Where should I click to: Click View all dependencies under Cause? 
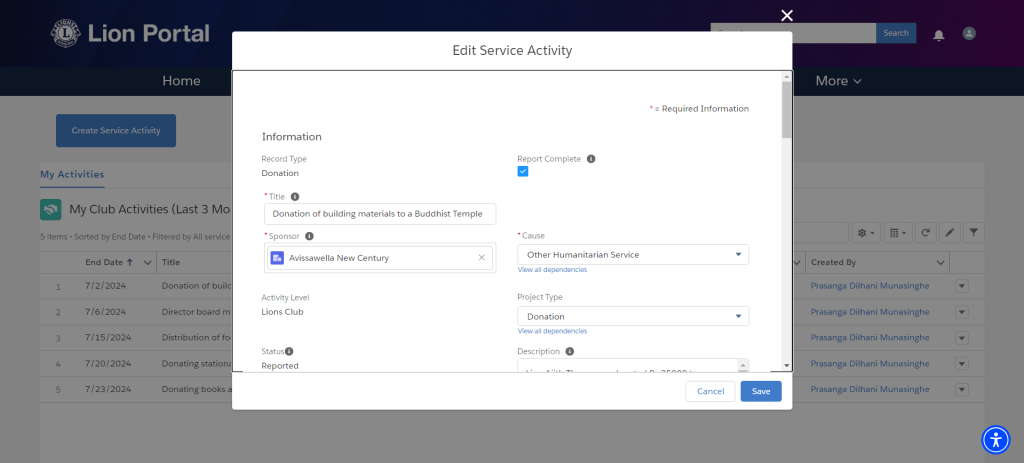pyautogui.click(x=552, y=270)
